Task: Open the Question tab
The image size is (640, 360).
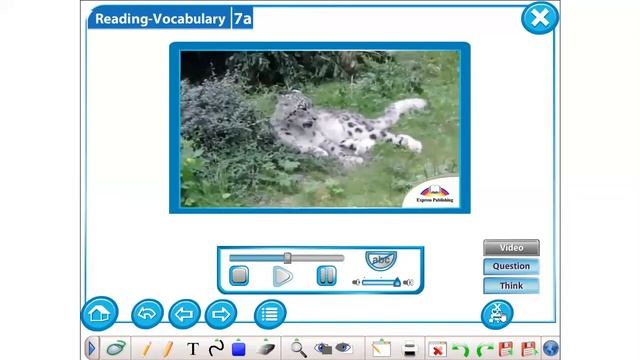Action: pos(511,266)
